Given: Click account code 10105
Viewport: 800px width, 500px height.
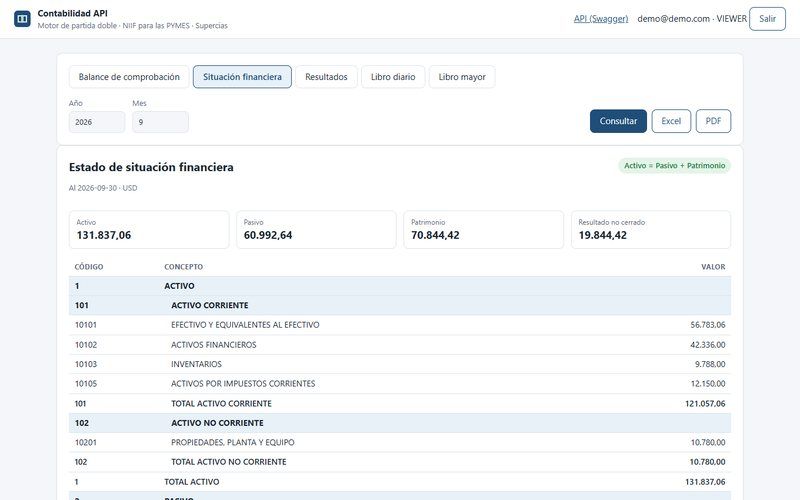Looking at the screenshot, I should point(86,384).
